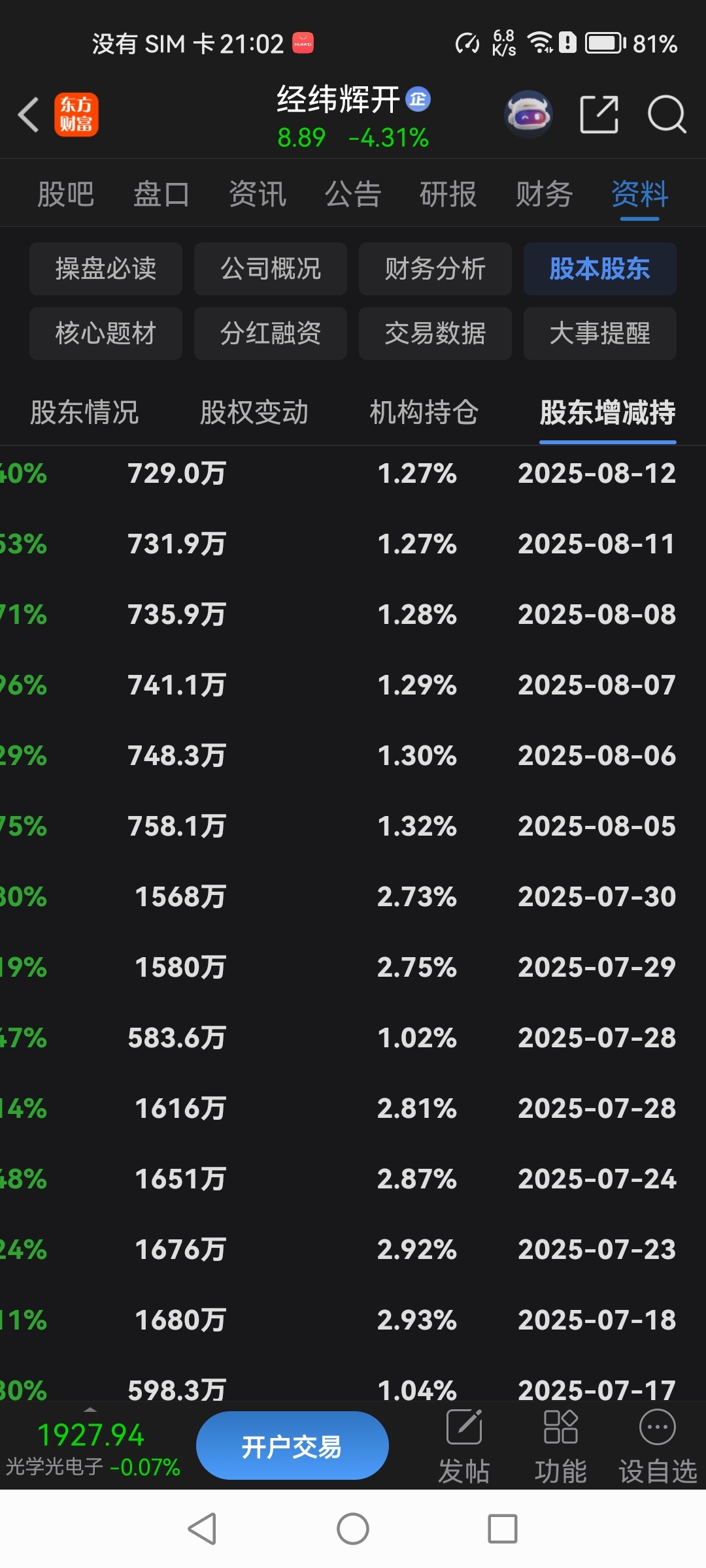Open the 分红融资 section
The width and height of the screenshot is (706, 1568).
[271, 333]
